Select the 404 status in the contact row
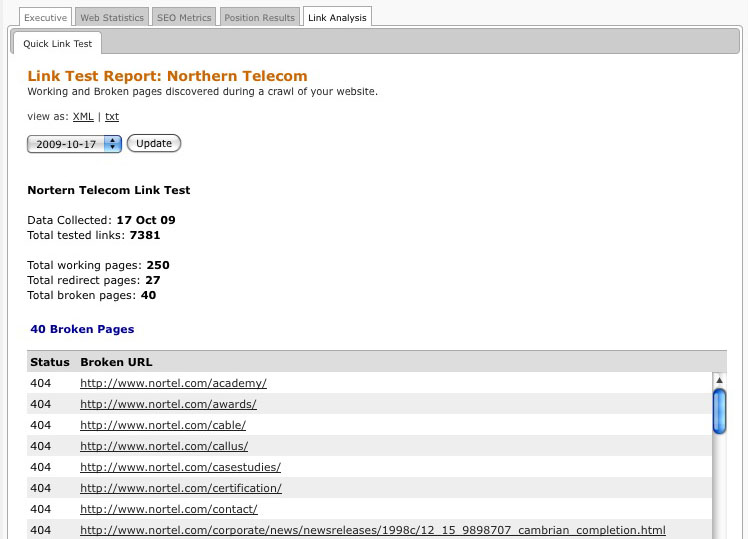 pos(41,509)
